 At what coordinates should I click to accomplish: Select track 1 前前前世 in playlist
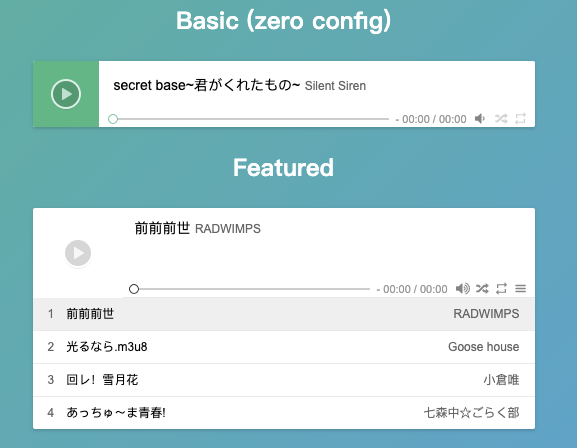pyautogui.click(x=284, y=314)
